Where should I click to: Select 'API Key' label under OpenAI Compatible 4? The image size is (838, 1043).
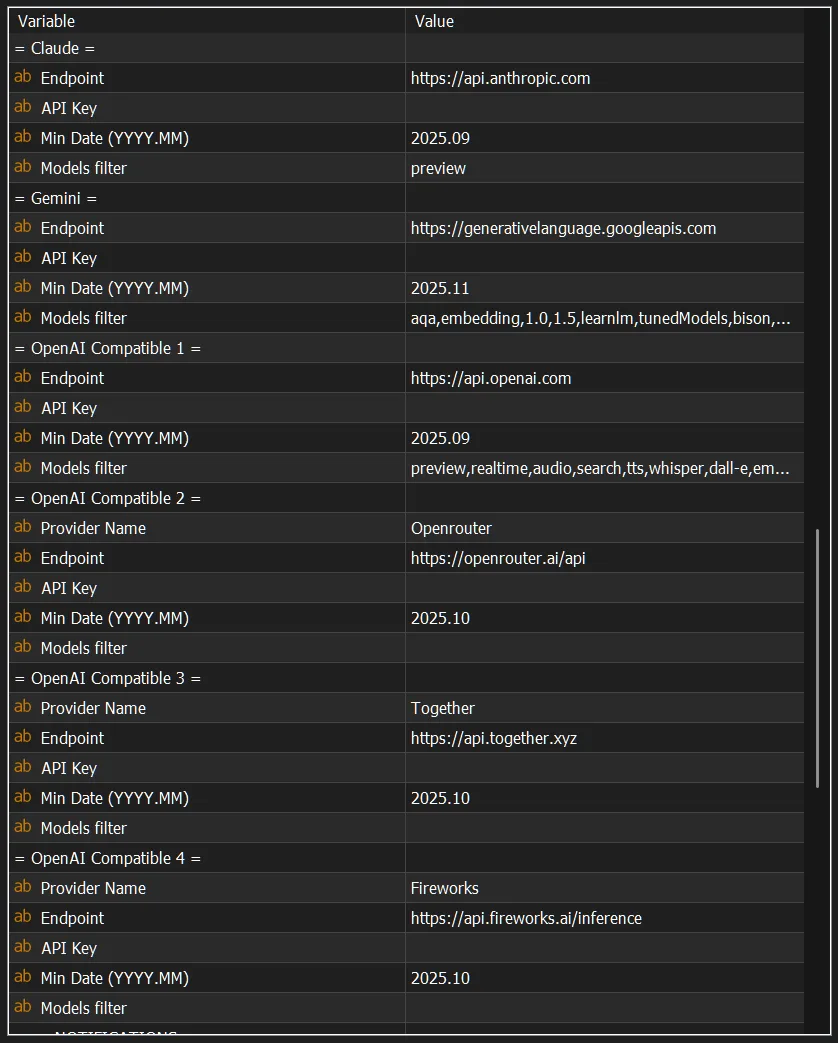(69, 949)
